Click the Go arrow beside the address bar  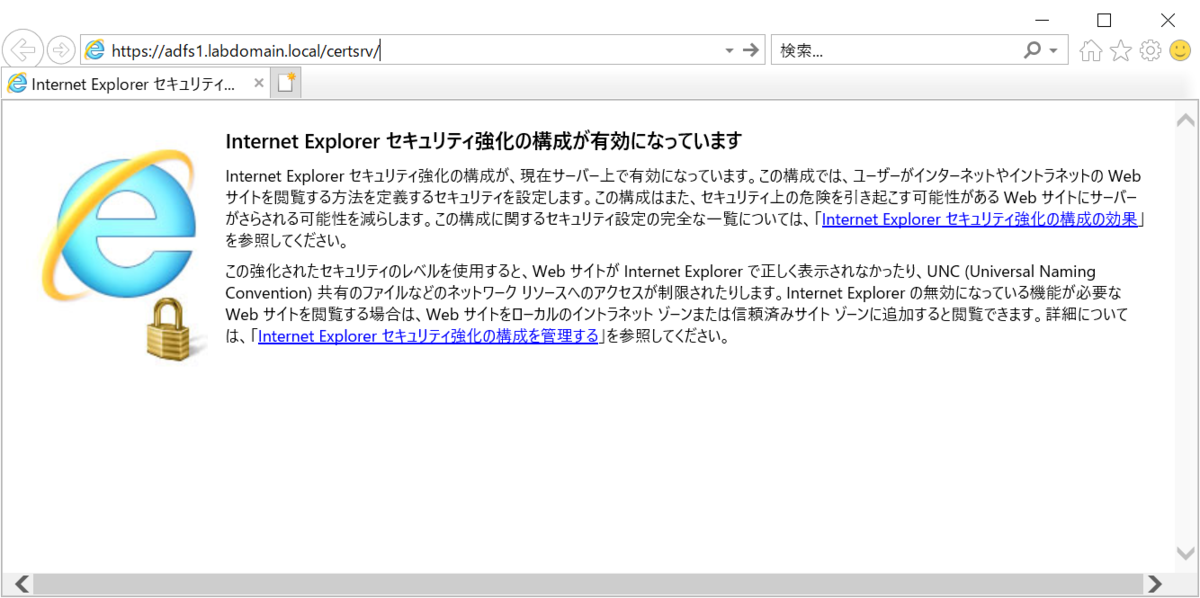(752, 50)
